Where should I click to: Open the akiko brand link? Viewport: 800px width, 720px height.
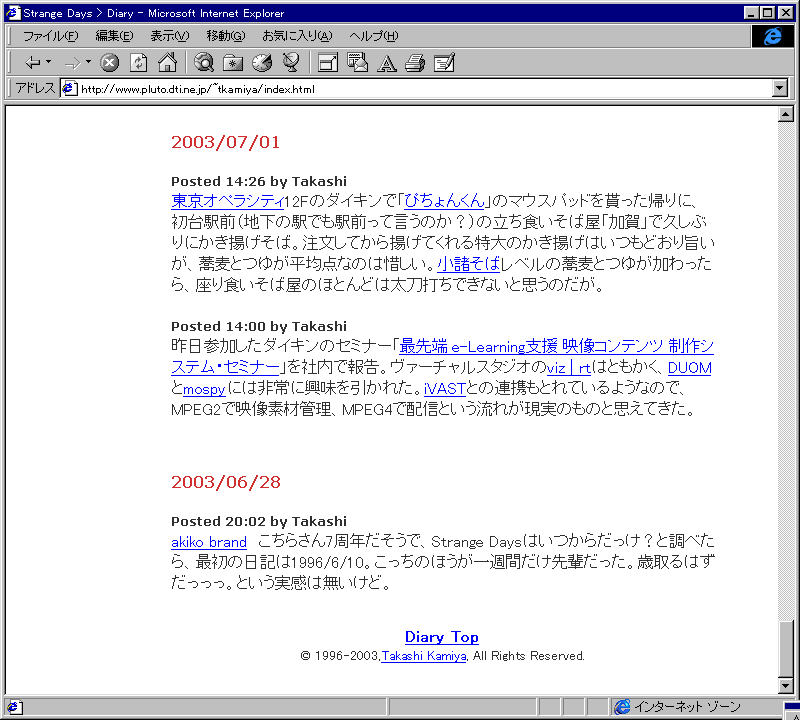pos(209,541)
